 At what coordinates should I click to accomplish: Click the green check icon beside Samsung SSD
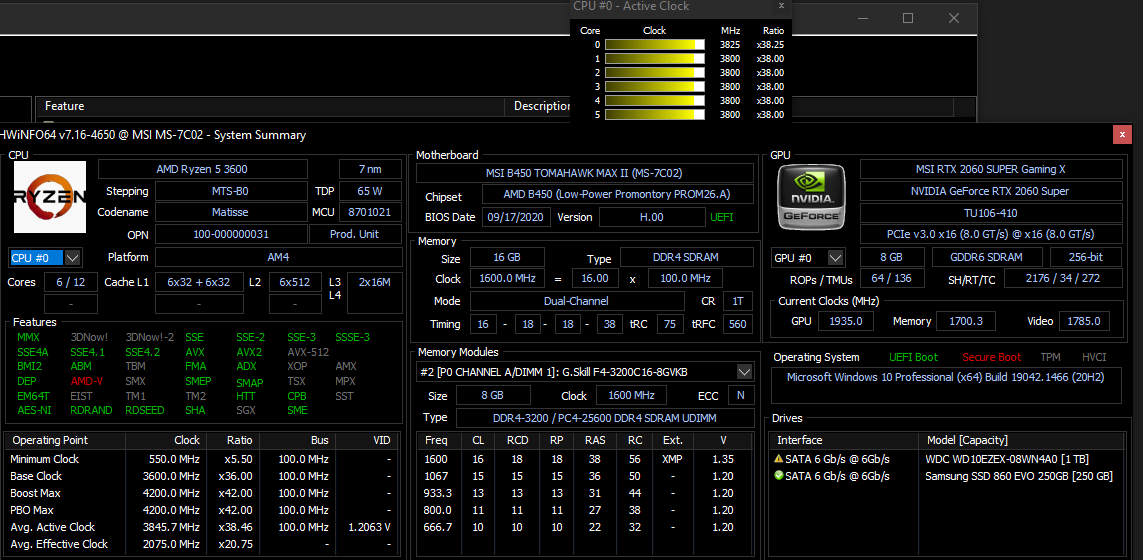[x=779, y=476]
